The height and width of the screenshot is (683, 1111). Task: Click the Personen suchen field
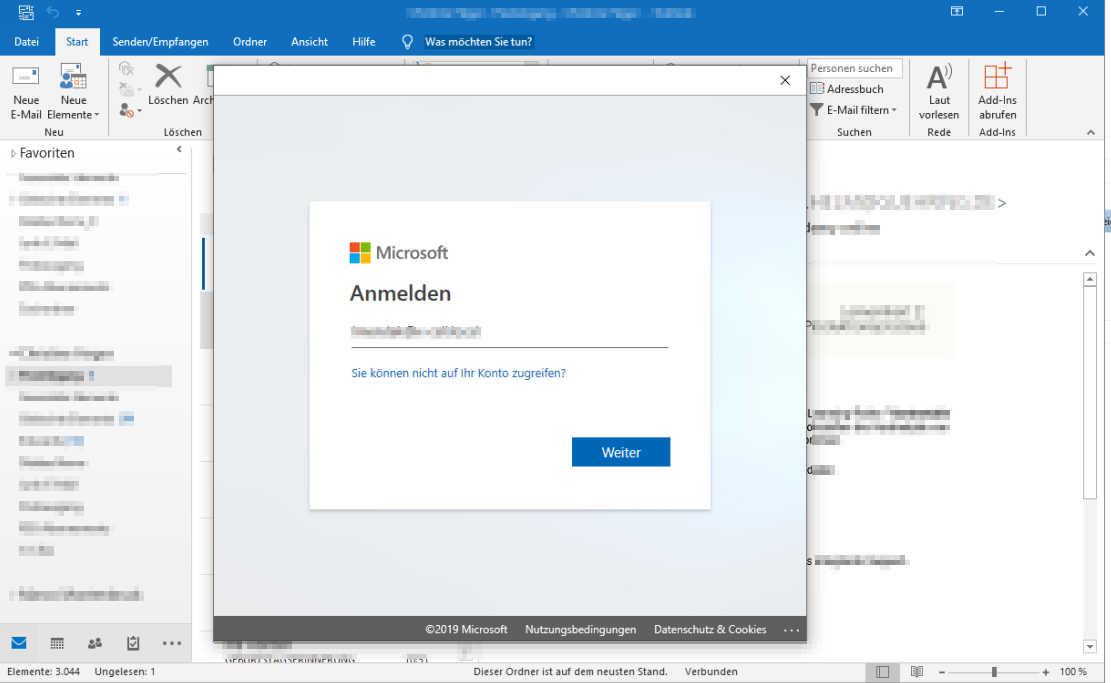coord(855,68)
